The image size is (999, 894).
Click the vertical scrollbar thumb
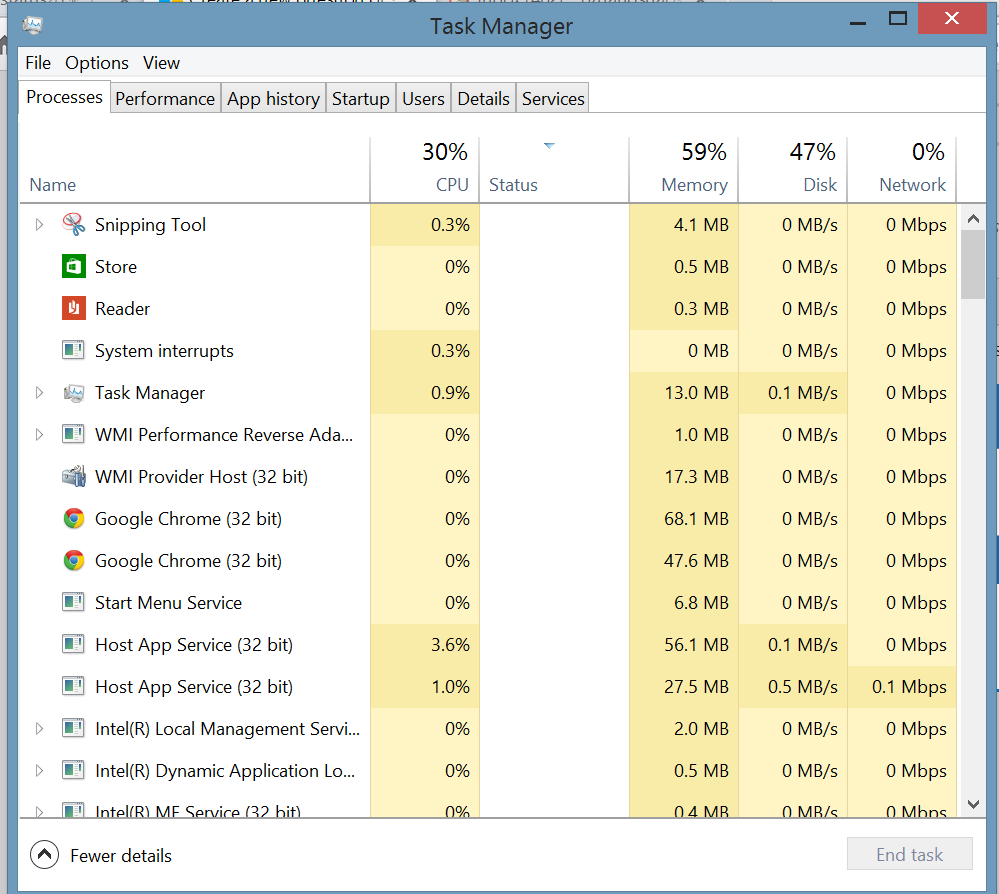[973, 264]
